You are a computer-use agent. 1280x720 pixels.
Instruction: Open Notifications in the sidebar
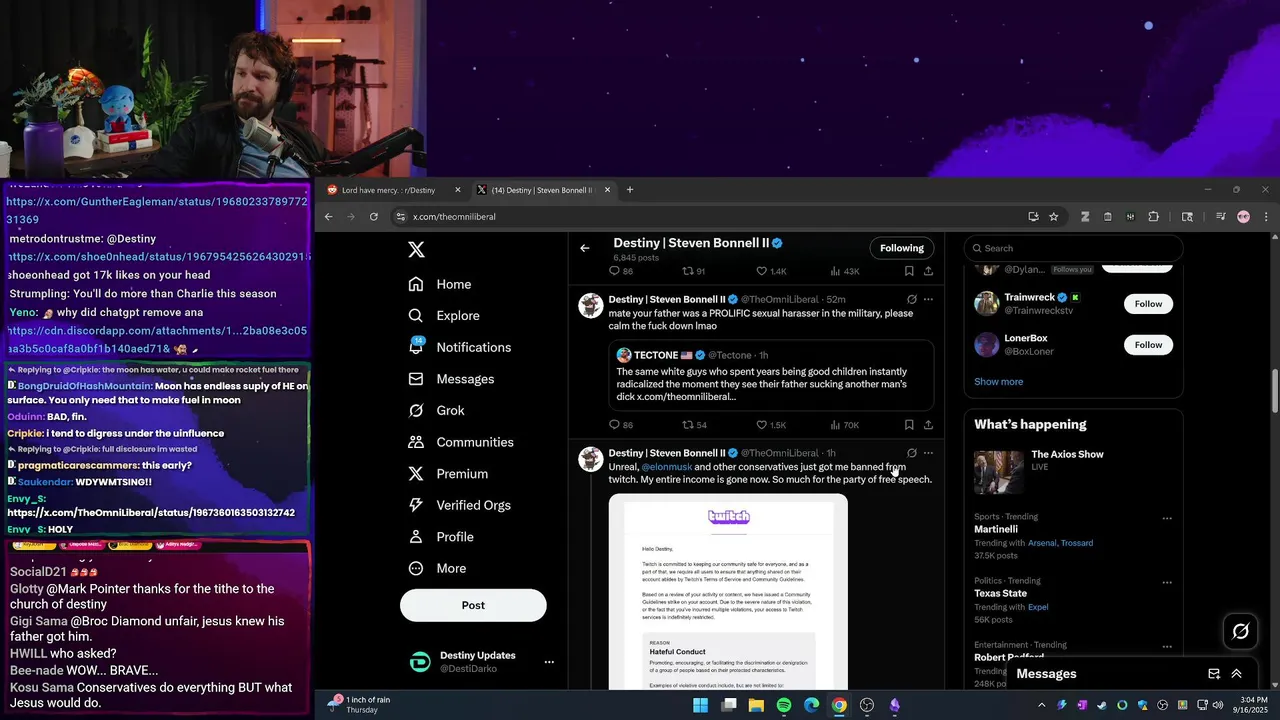coord(460,347)
